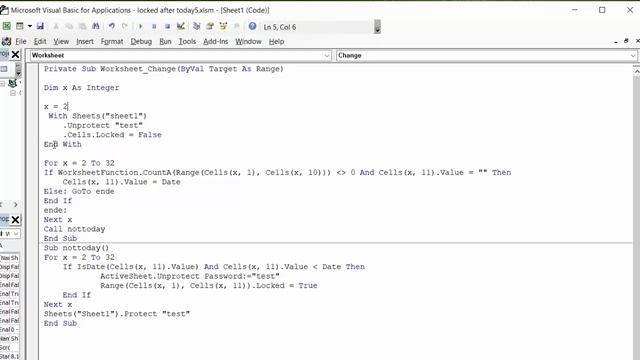Open the Debug menu
This screenshot has height=360, width=640.
point(141,42)
